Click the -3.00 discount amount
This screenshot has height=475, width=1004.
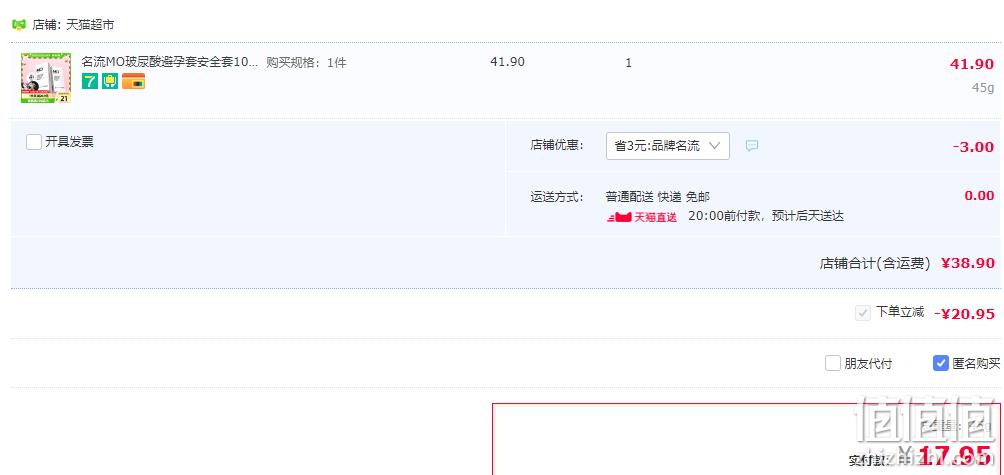[x=973, y=147]
